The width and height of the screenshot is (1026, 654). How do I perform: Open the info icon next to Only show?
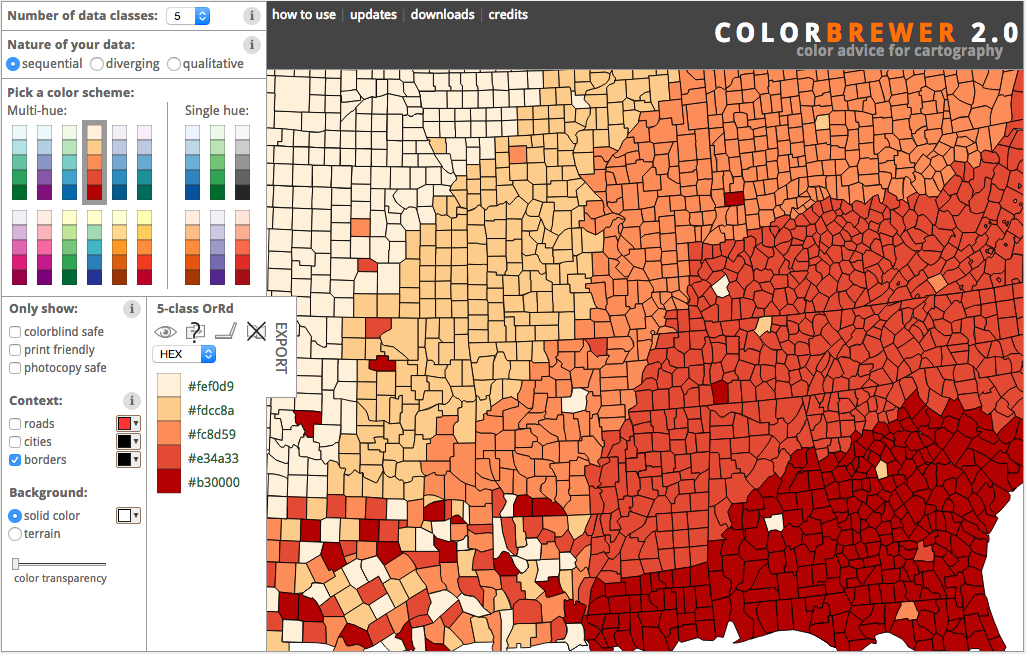point(132,308)
